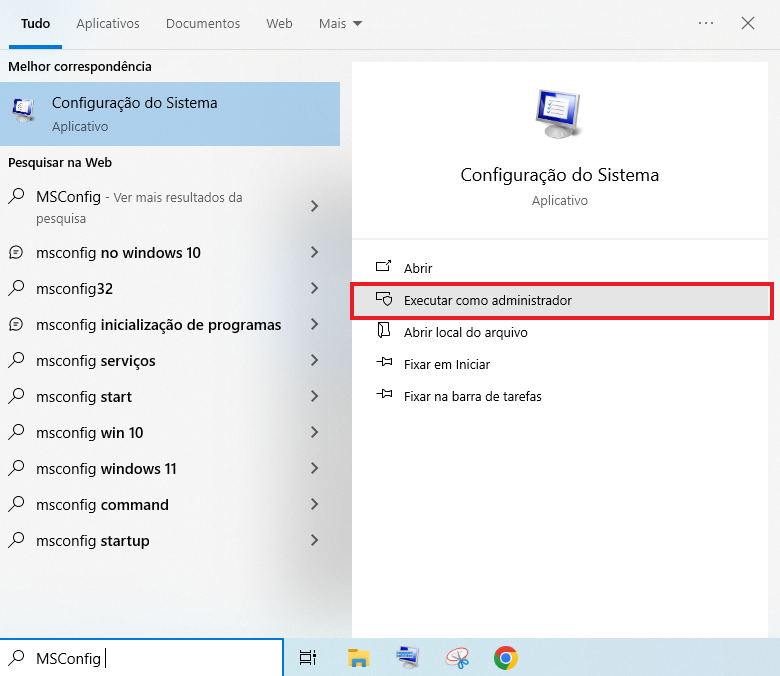Launch Google Chrome from the taskbar

point(506,658)
